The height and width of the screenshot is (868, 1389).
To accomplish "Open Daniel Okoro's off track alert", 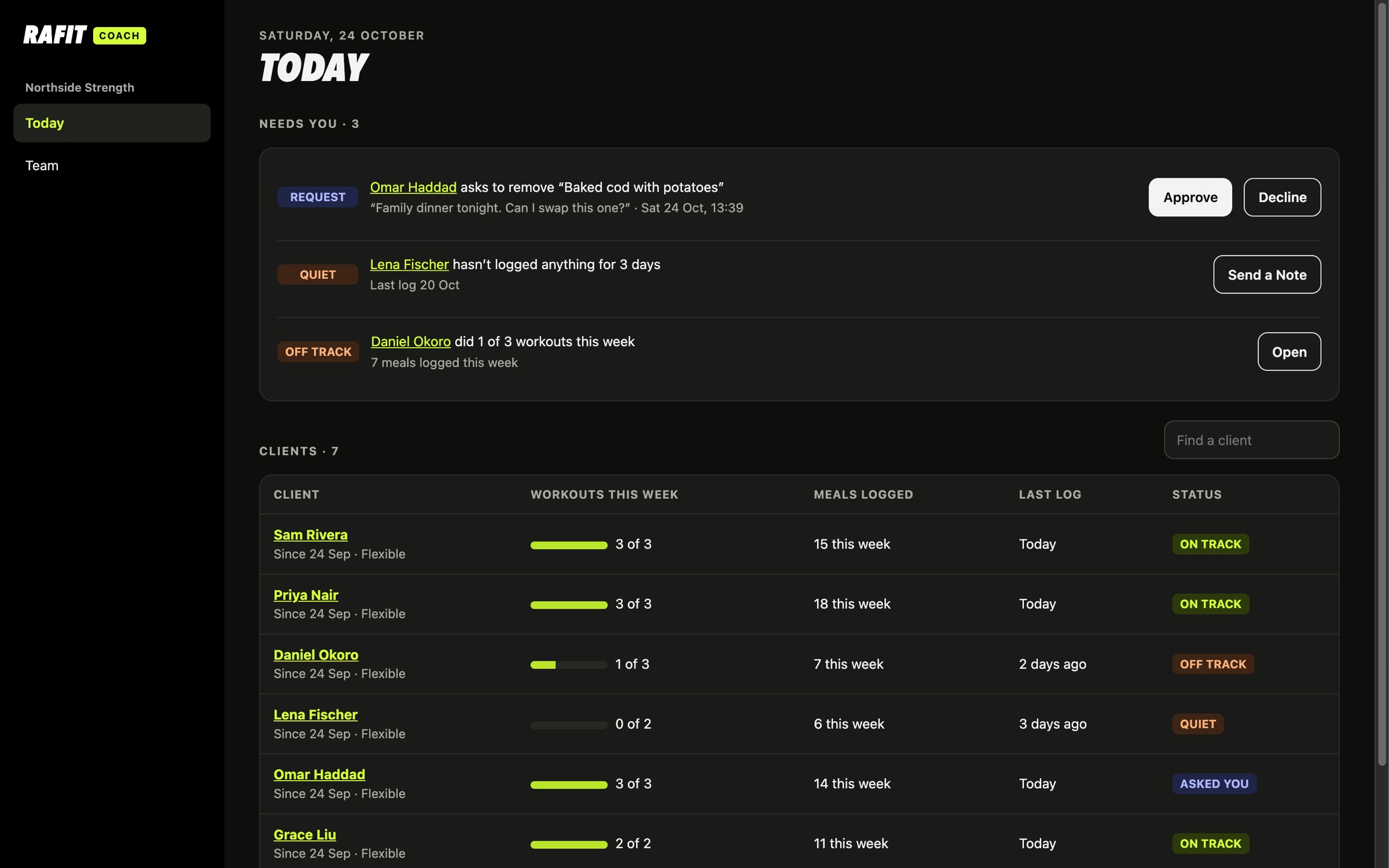I will [x=1289, y=351].
